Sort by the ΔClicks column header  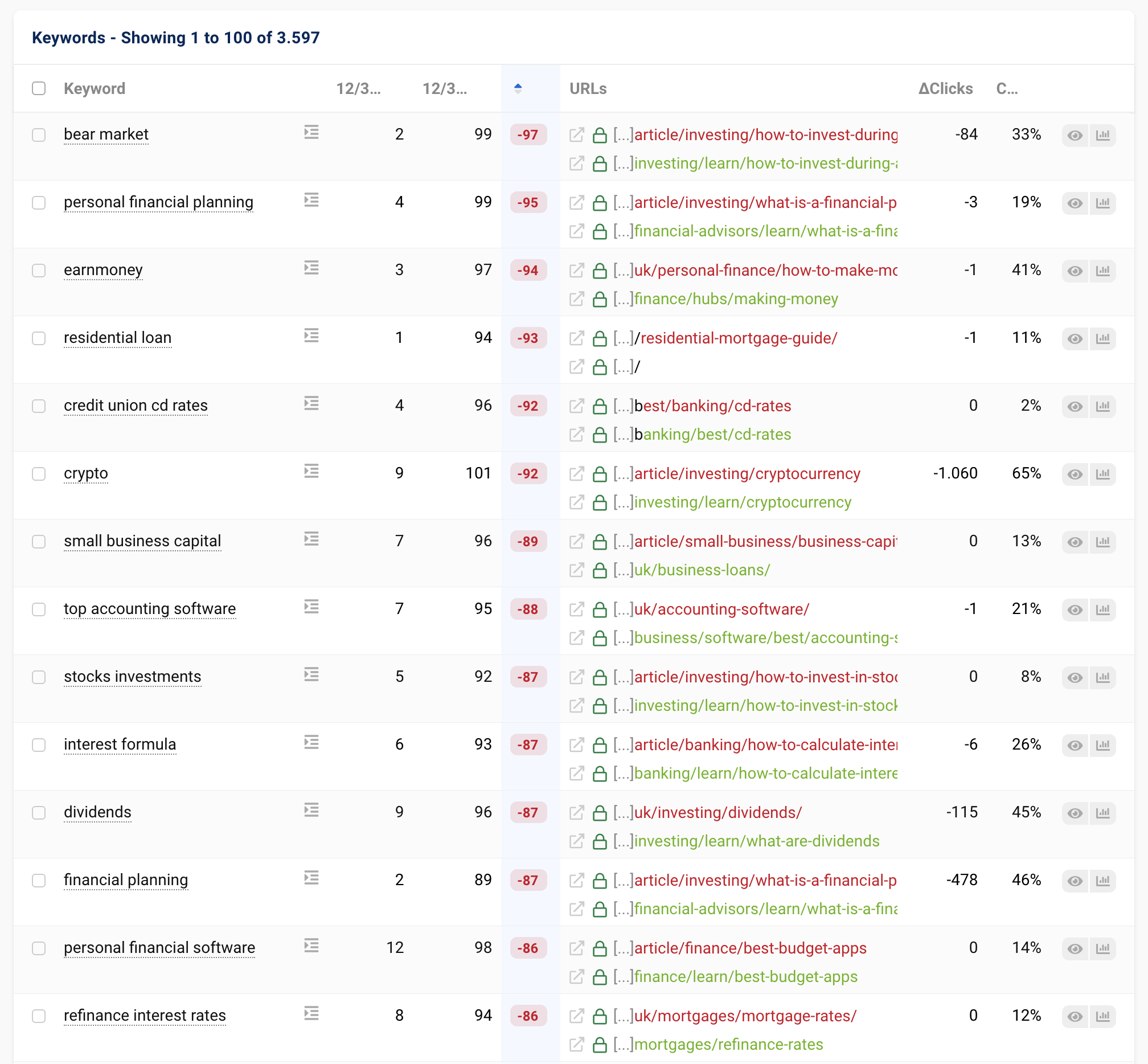tap(945, 89)
